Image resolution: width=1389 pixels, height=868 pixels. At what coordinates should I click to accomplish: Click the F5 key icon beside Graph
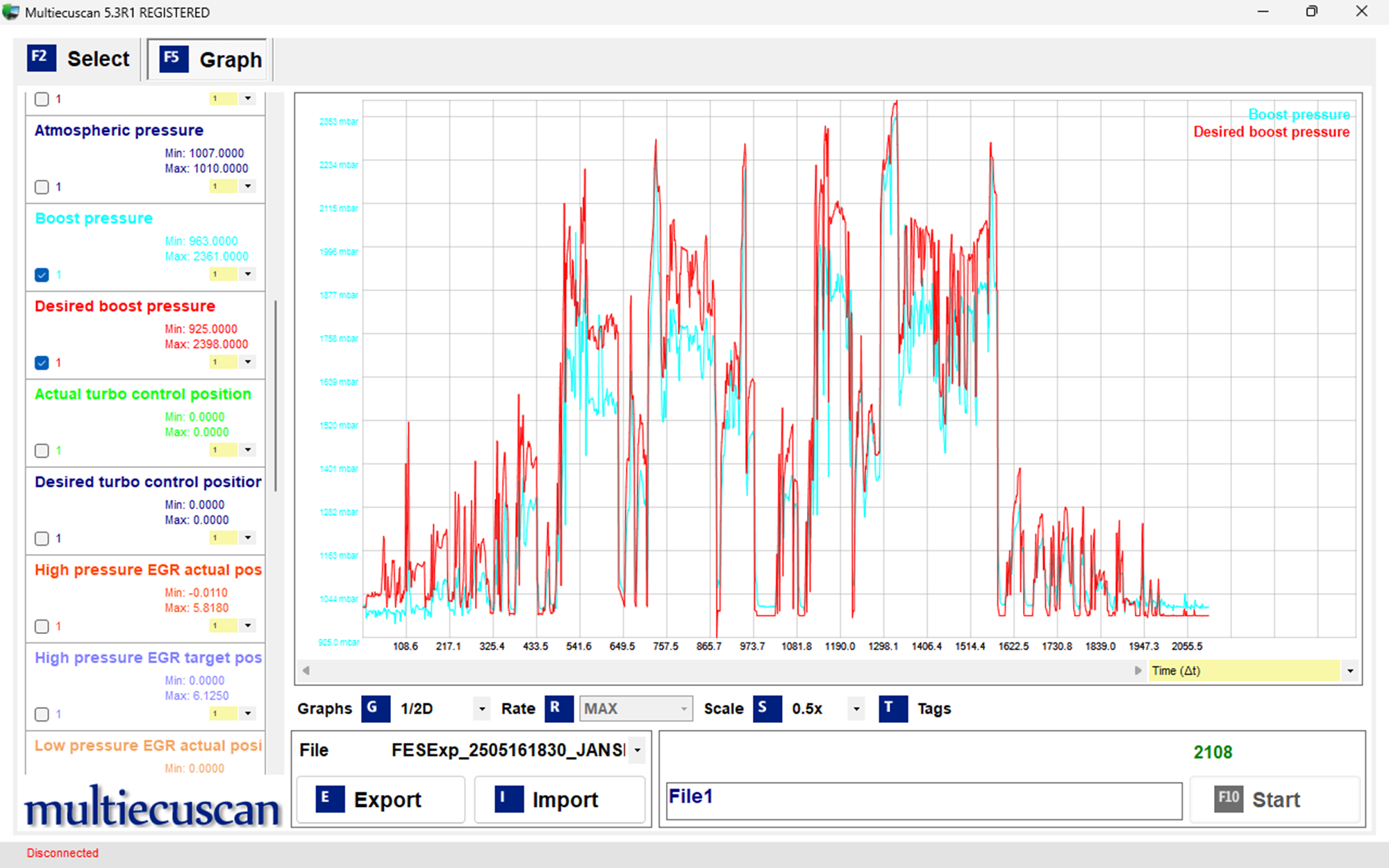tap(173, 59)
